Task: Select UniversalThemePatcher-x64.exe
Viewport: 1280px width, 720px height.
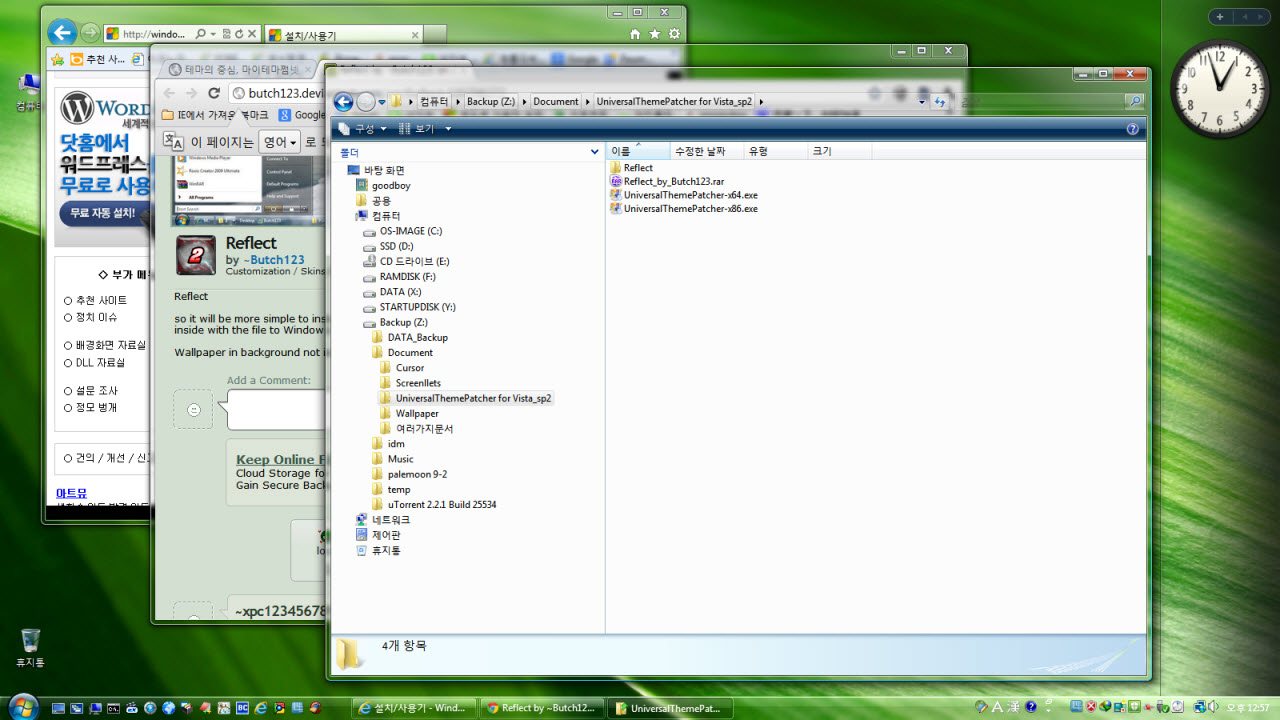Action: (683, 195)
